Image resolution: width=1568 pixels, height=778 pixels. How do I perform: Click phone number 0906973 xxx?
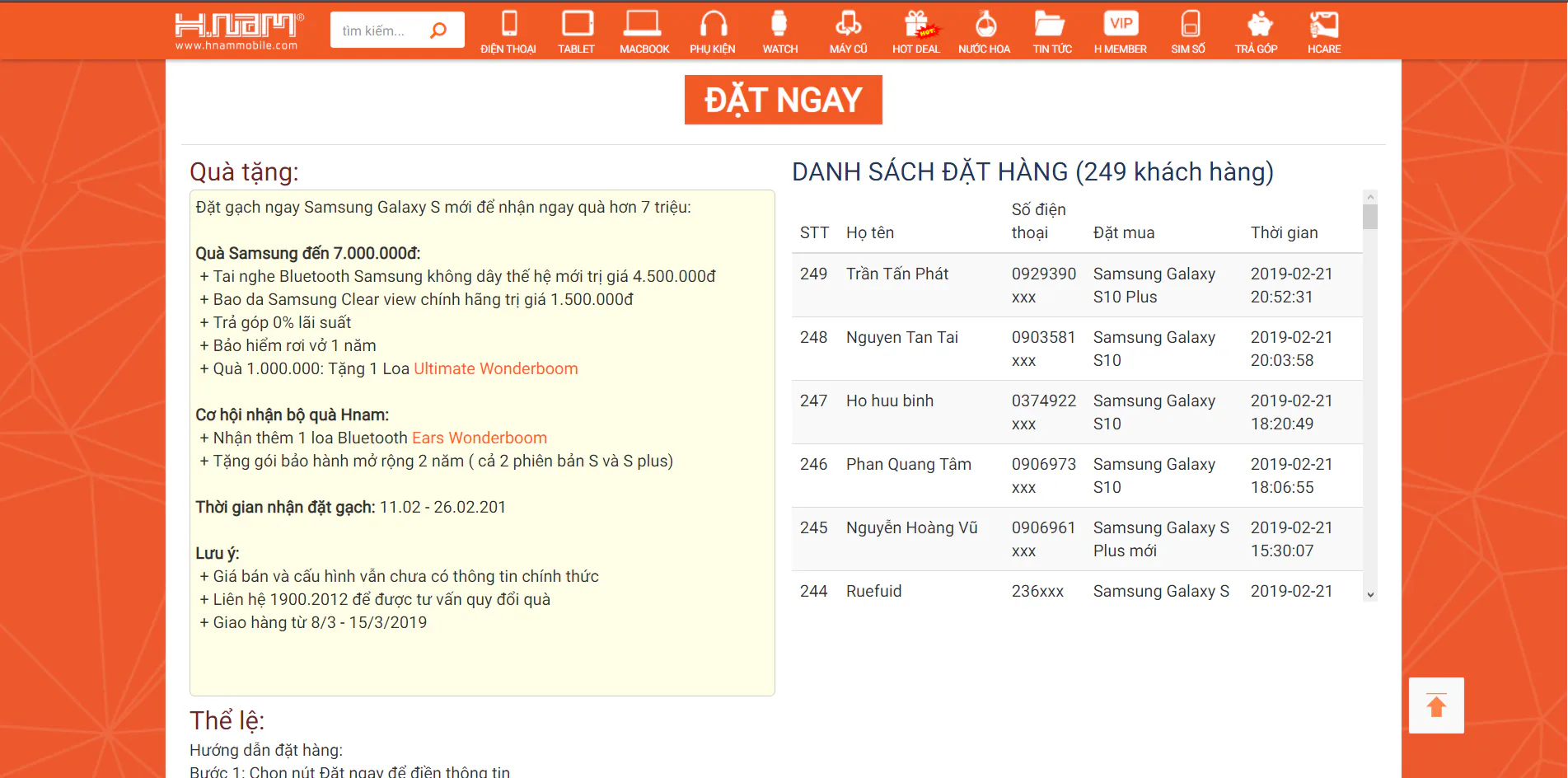tap(1044, 476)
